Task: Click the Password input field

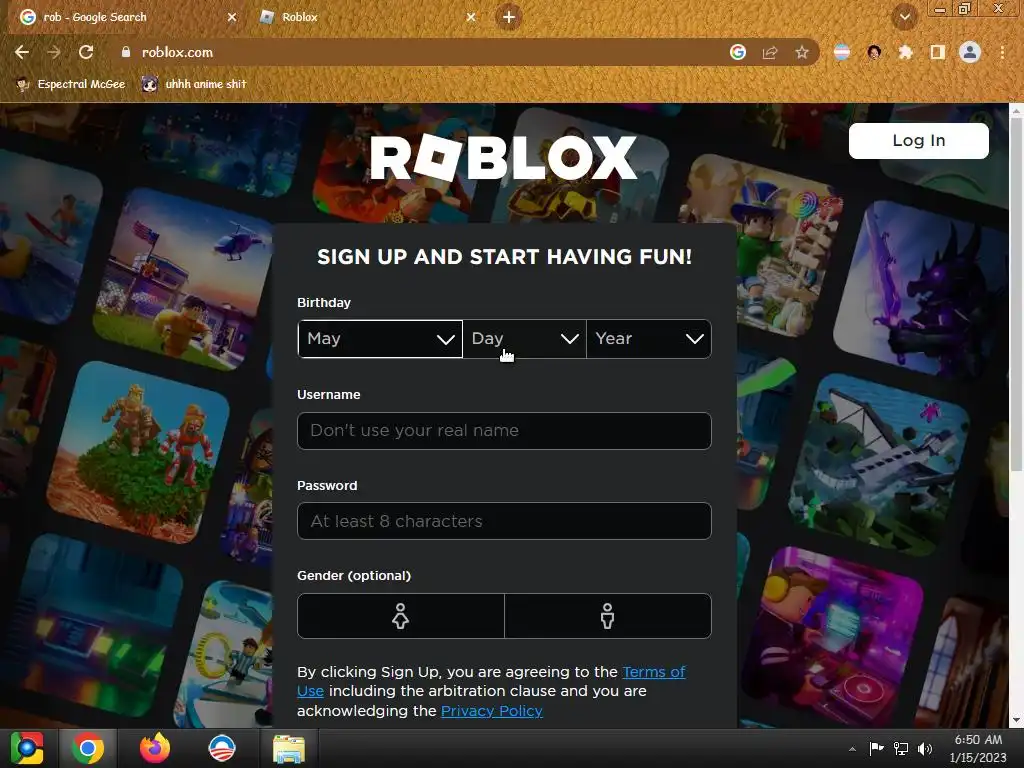Action: (x=504, y=521)
